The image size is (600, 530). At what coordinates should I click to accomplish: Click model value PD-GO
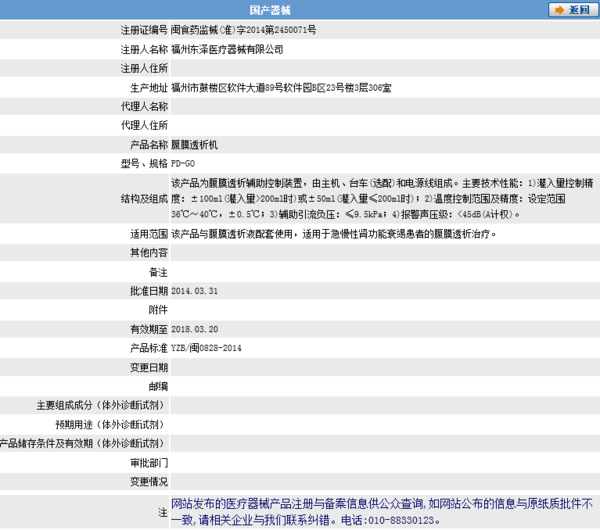183,163
